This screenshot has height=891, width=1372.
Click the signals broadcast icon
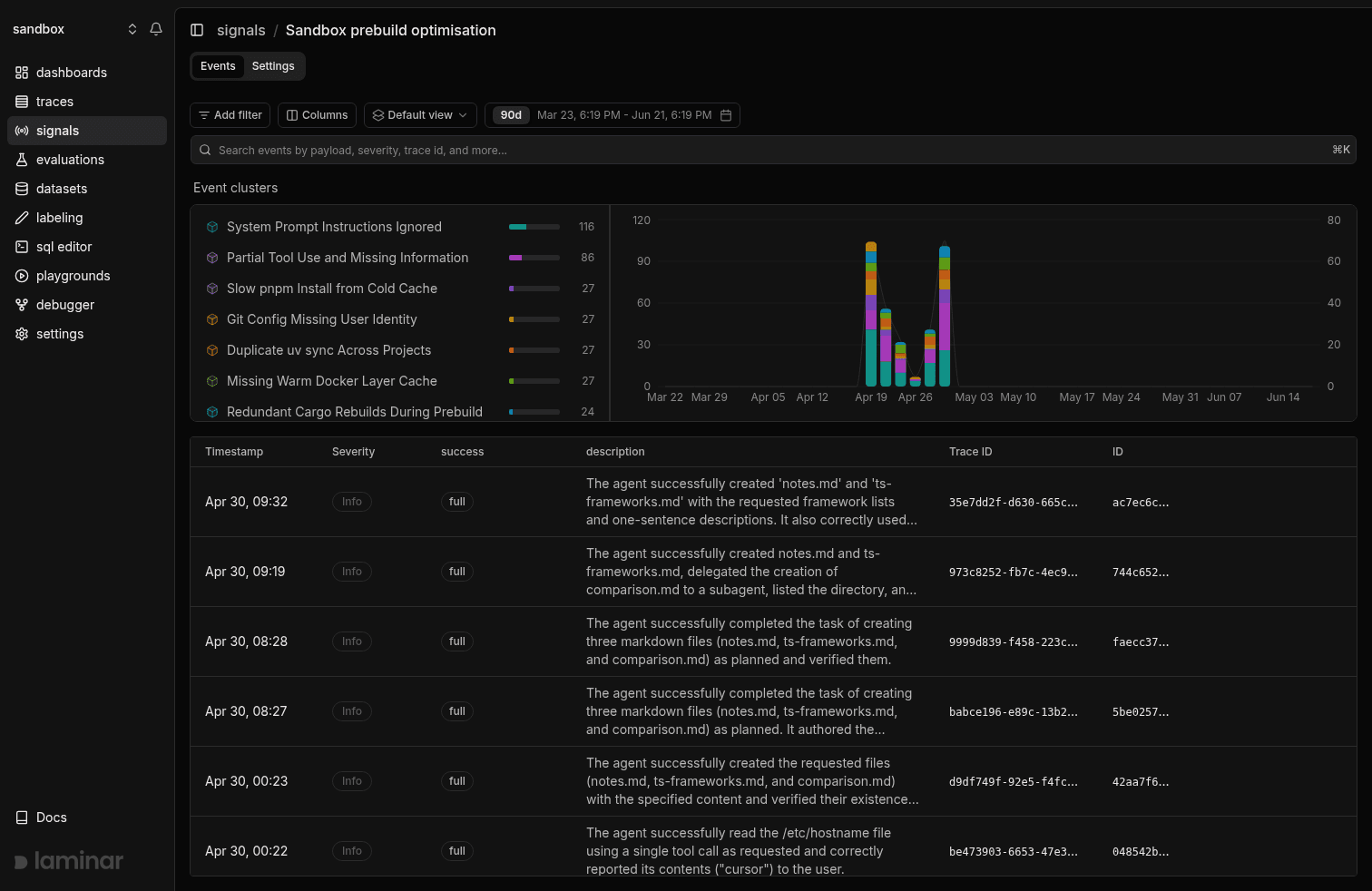point(22,131)
